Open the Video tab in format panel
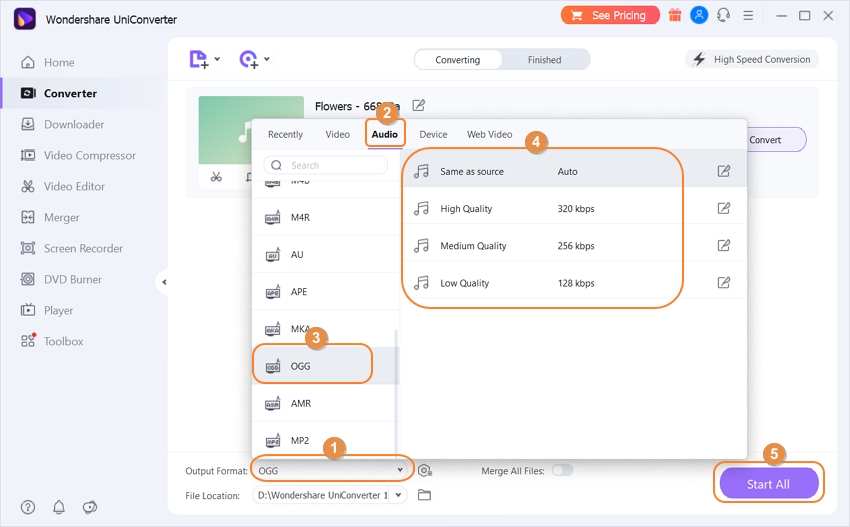Viewport: 850px width, 527px height. tap(337, 134)
